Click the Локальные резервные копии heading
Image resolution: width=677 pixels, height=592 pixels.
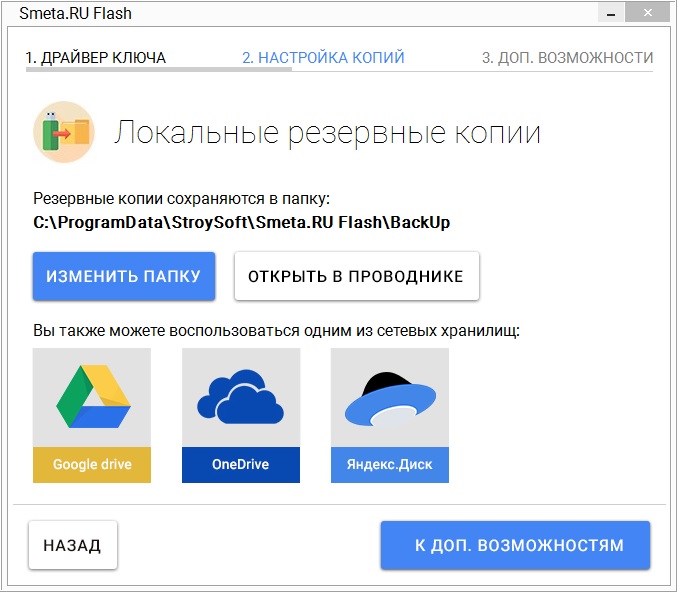(327, 133)
